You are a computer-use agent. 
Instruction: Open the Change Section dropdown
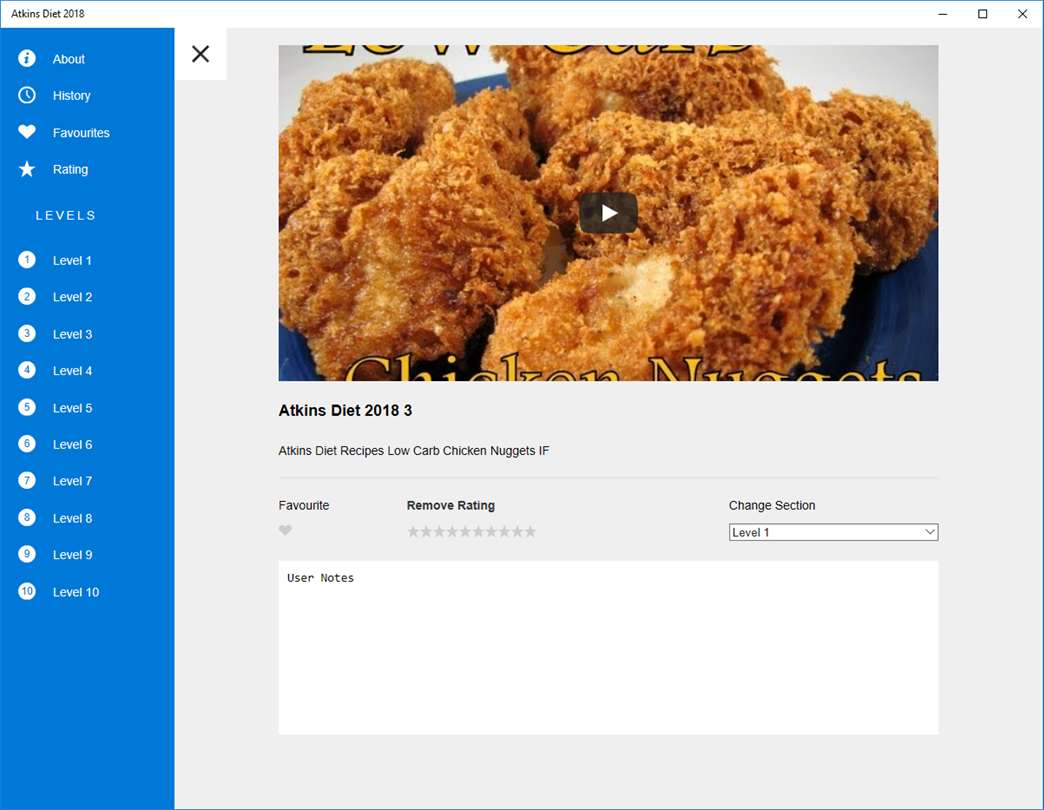point(834,532)
